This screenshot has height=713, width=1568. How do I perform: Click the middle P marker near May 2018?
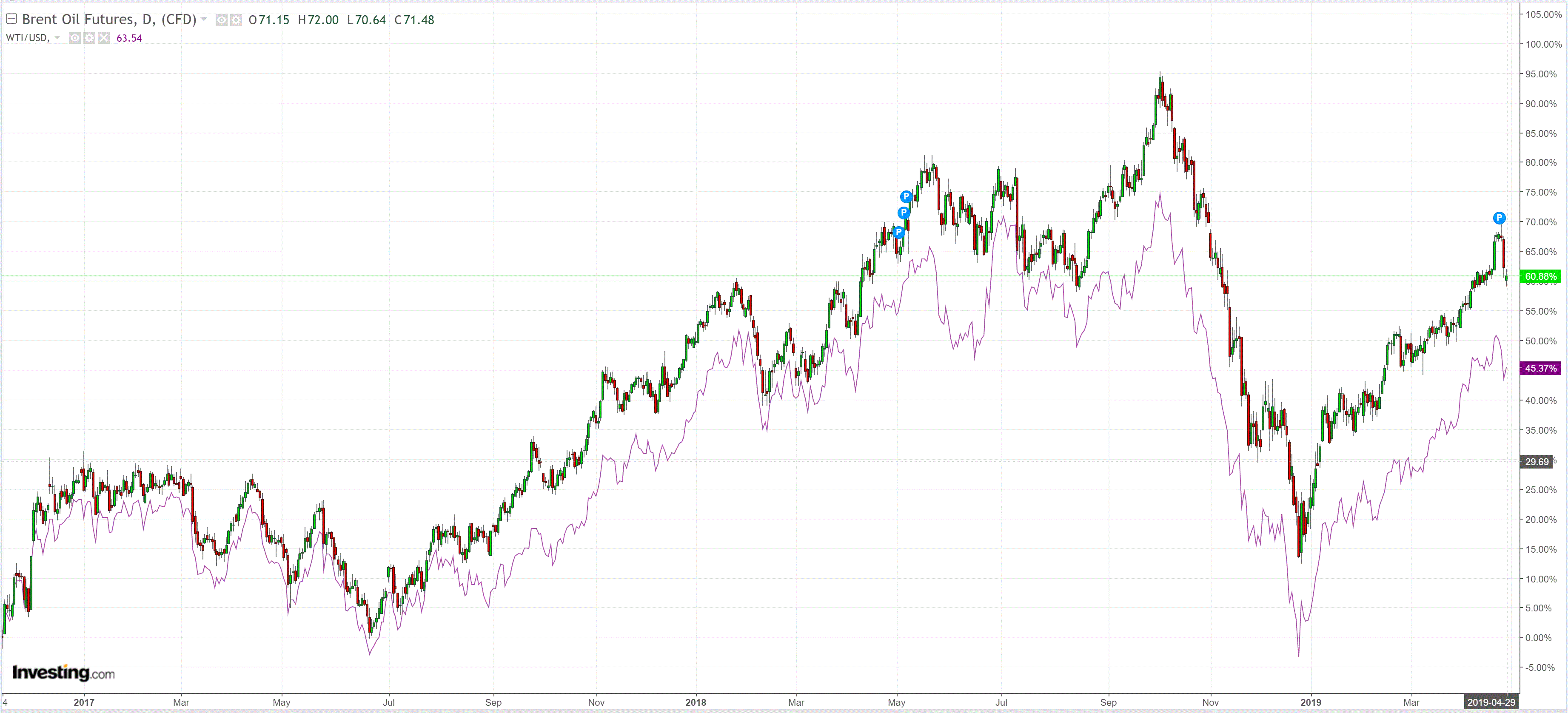[x=903, y=213]
